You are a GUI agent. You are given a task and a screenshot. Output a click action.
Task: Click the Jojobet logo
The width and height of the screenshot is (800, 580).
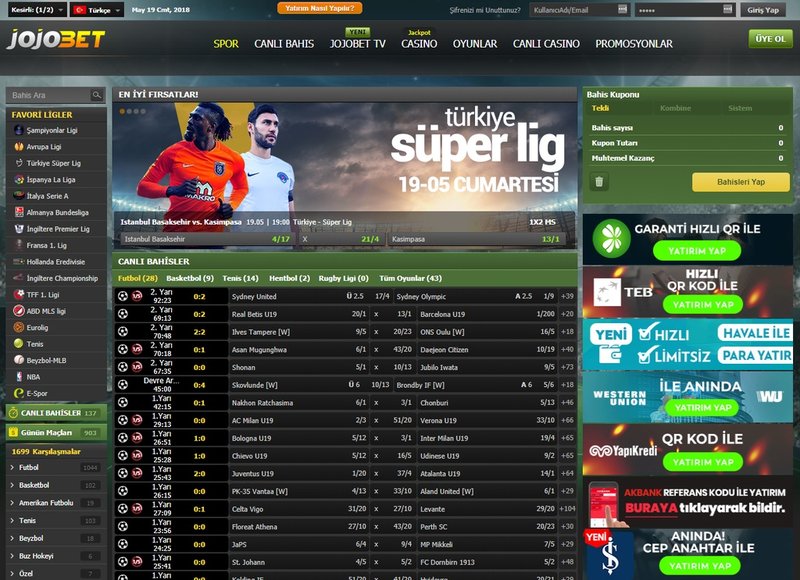[55, 41]
